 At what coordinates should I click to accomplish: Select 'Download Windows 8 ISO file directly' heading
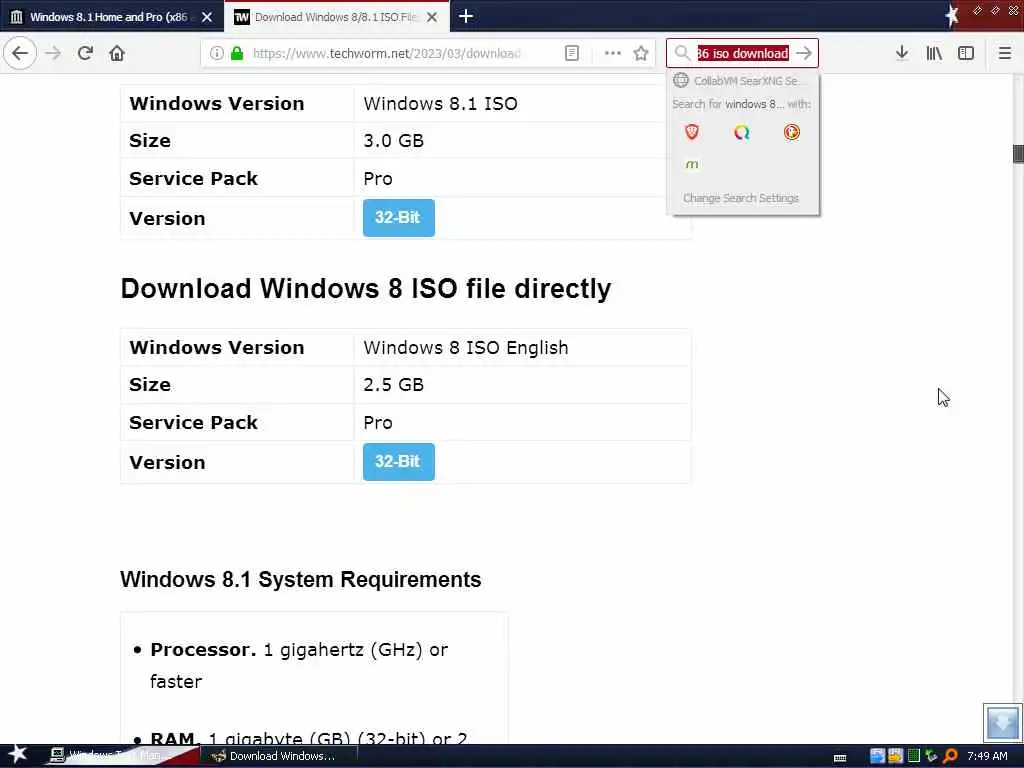366,289
